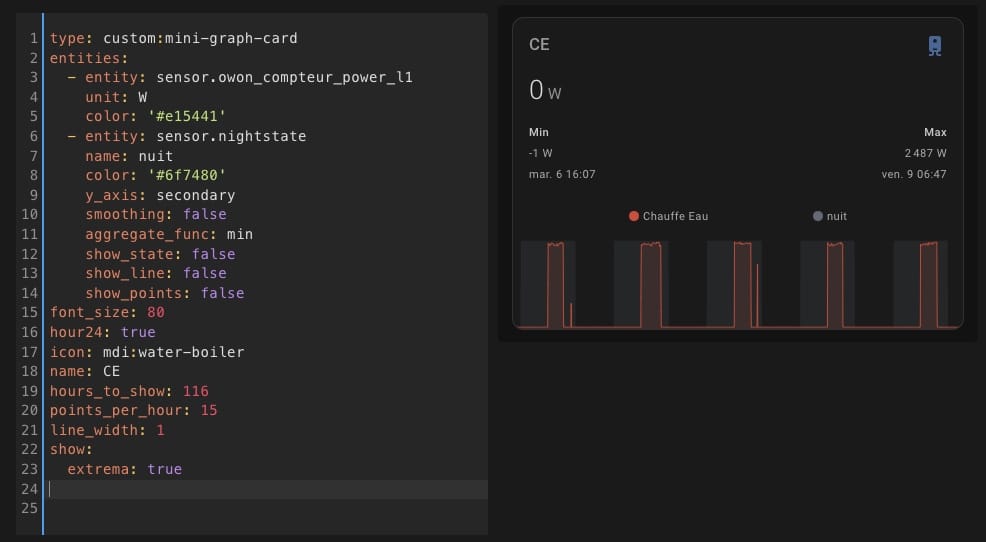Click the hours_to_show: 116 line
Screen dimensions: 986x542
point(129,391)
